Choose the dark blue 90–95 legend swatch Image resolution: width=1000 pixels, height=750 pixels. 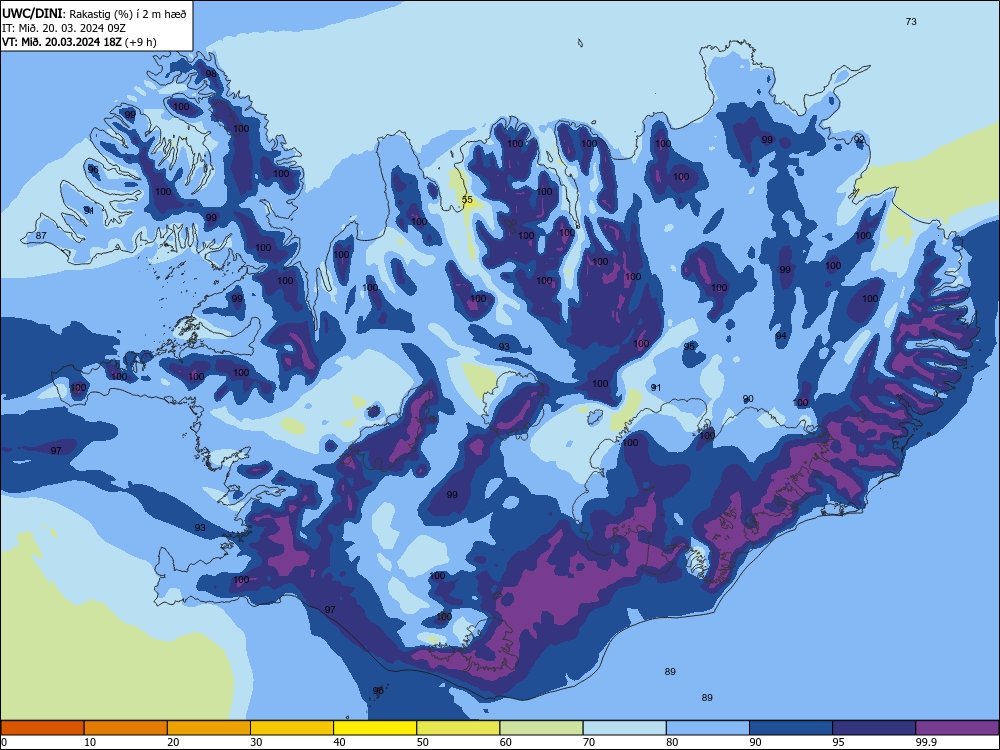coord(791,728)
